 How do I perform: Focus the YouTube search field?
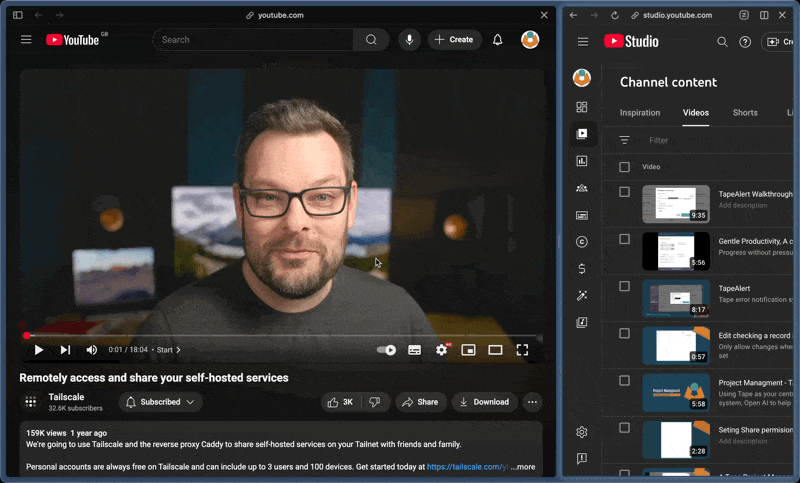pyautogui.click(x=253, y=40)
